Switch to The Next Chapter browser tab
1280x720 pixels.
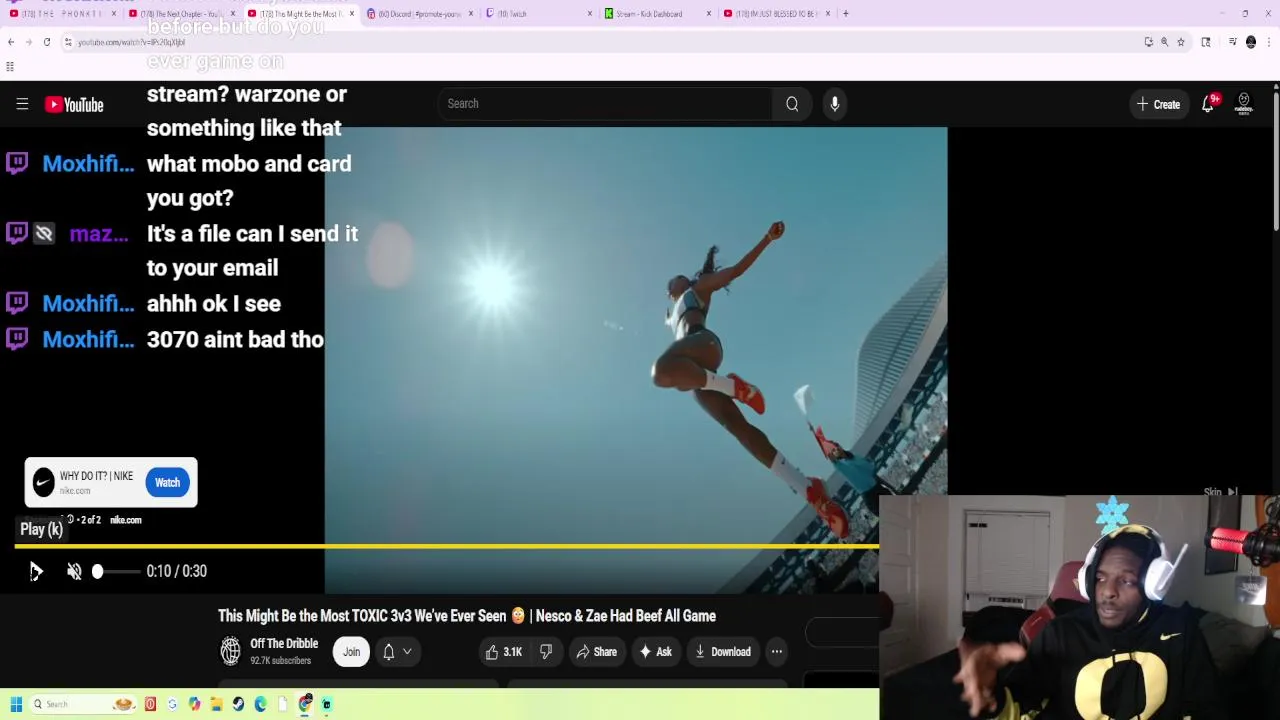(x=180, y=14)
